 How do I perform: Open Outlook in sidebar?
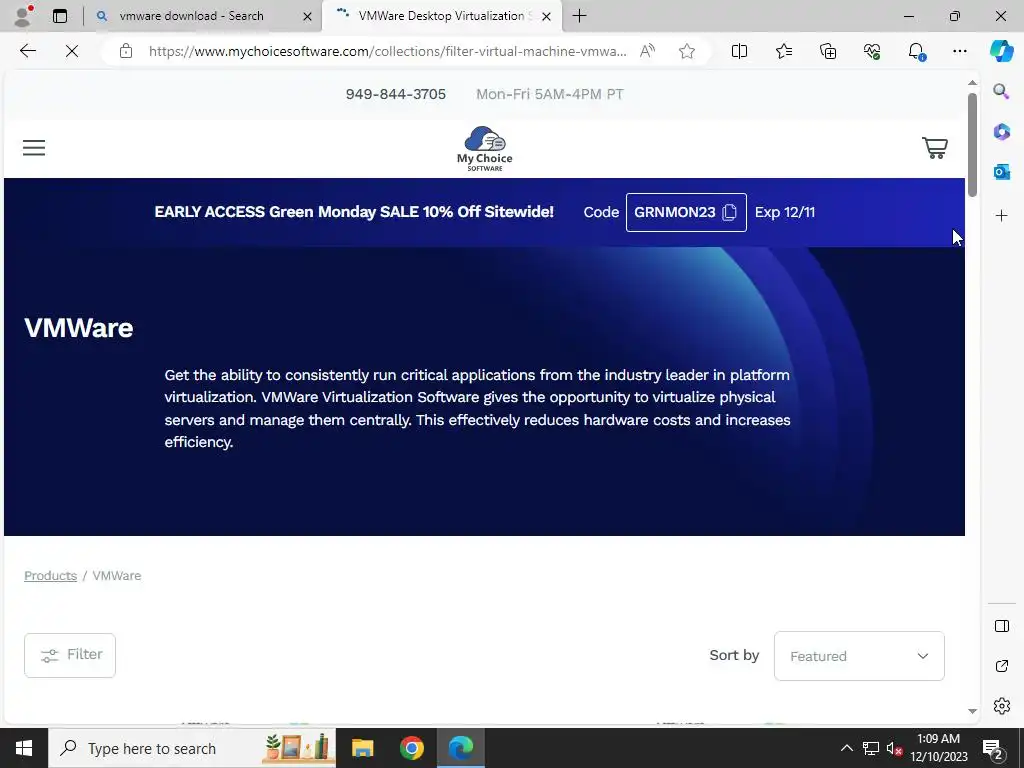(1002, 172)
